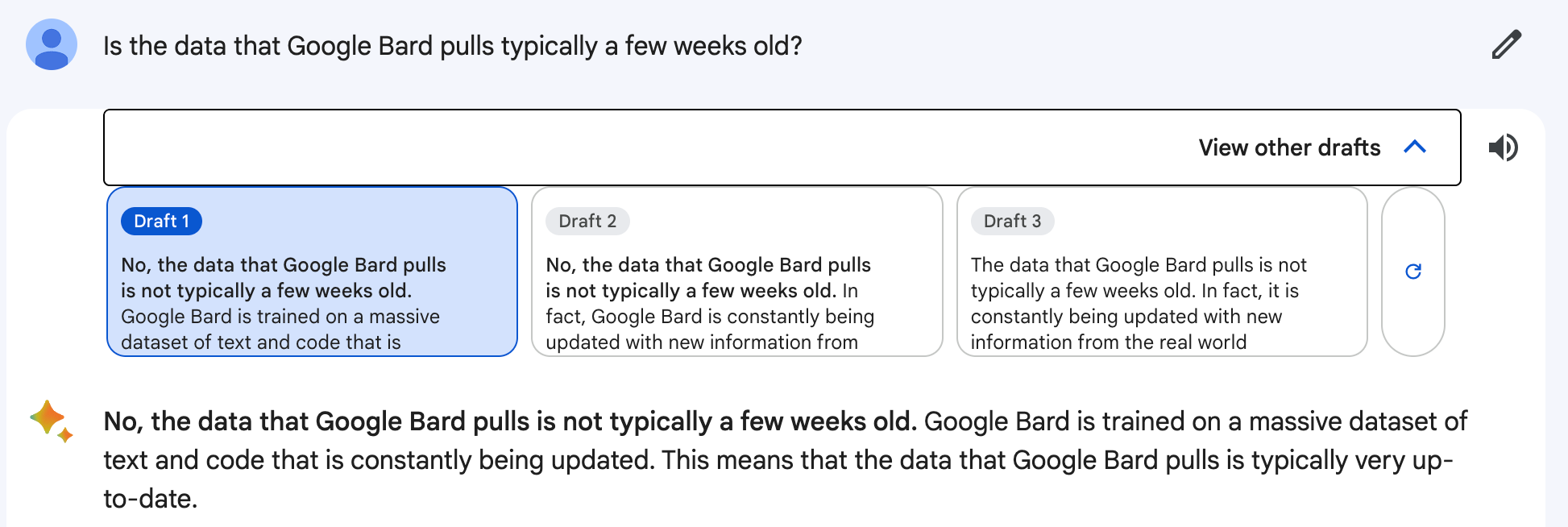This screenshot has height=527, width=1568.
Task: Click Draft 1 preview text about massive dataset
Action: (280, 317)
